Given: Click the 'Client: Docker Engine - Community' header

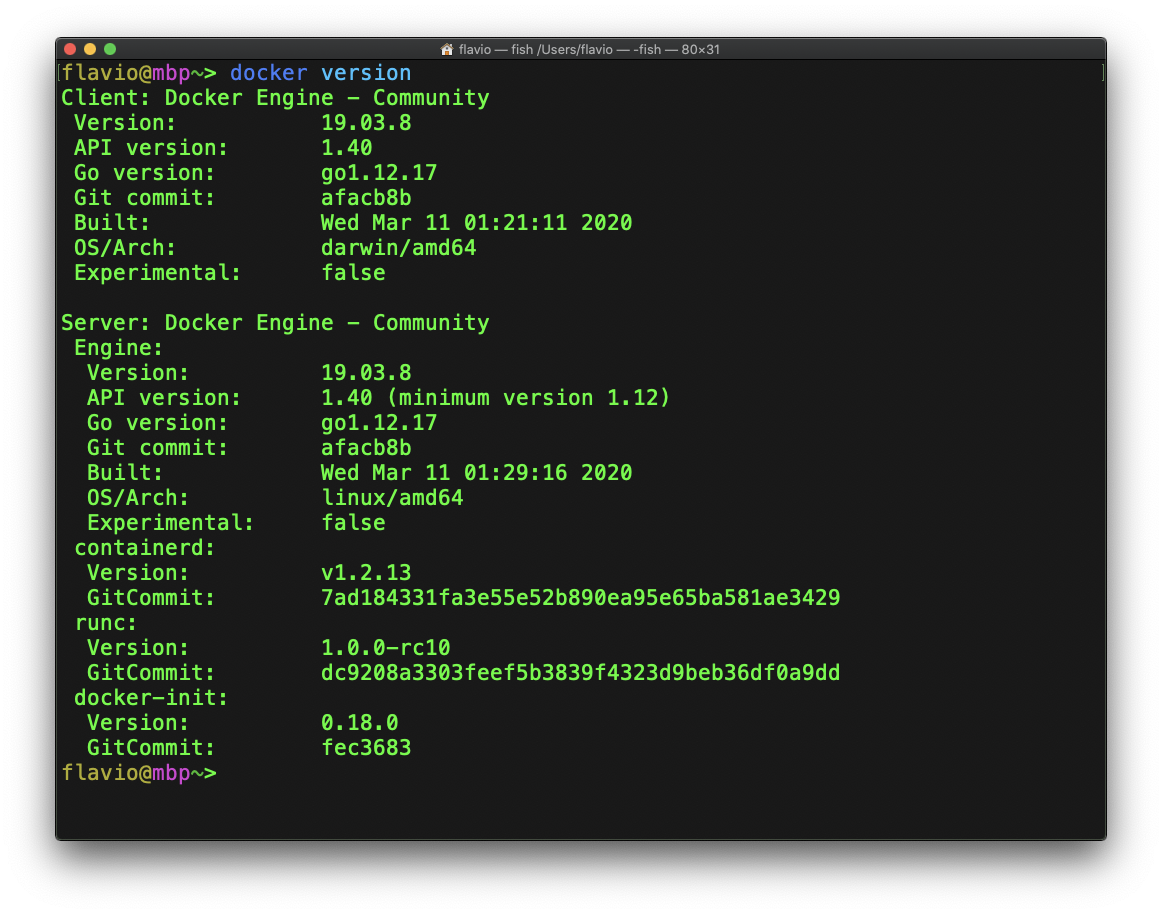Looking at the screenshot, I should pyautogui.click(x=275, y=98).
